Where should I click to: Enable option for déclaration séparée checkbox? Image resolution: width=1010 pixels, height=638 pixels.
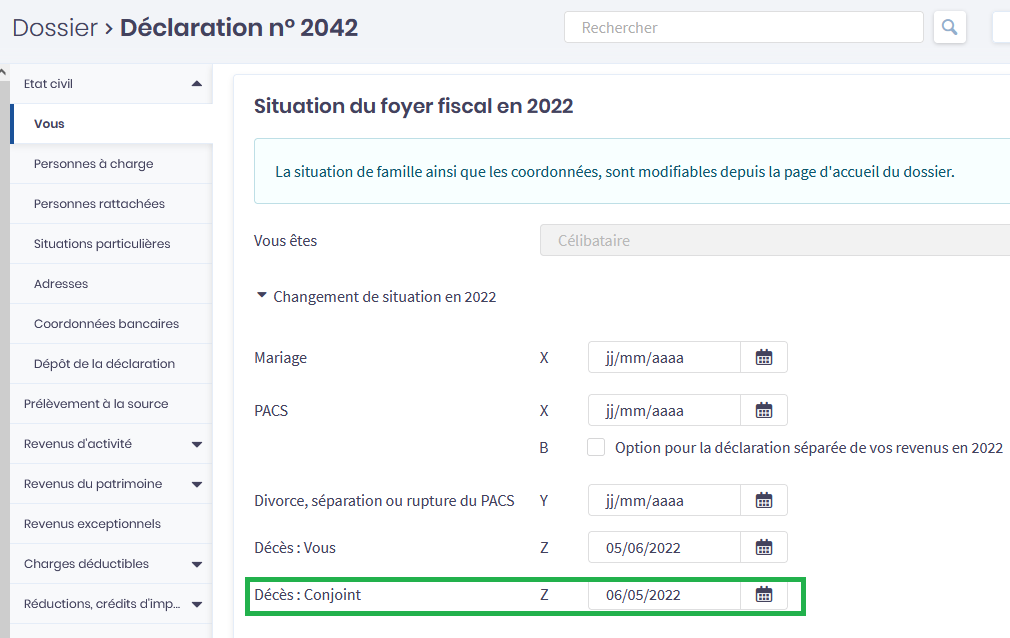596,448
